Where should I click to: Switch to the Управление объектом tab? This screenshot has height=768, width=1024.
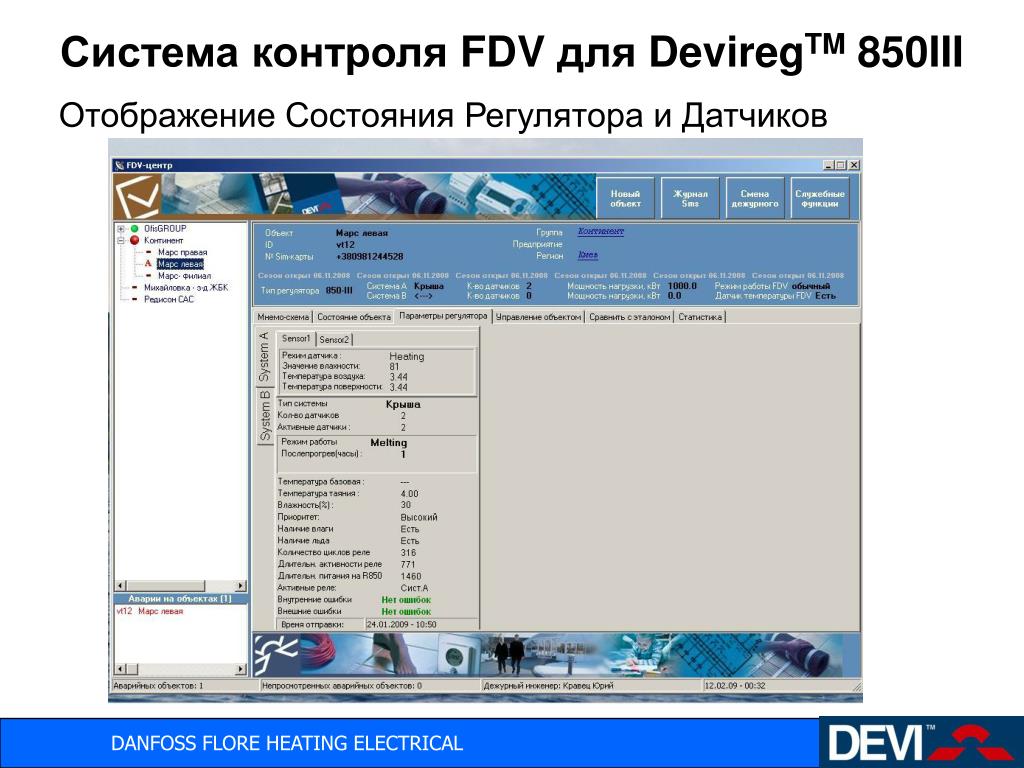(x=538, y=317)
